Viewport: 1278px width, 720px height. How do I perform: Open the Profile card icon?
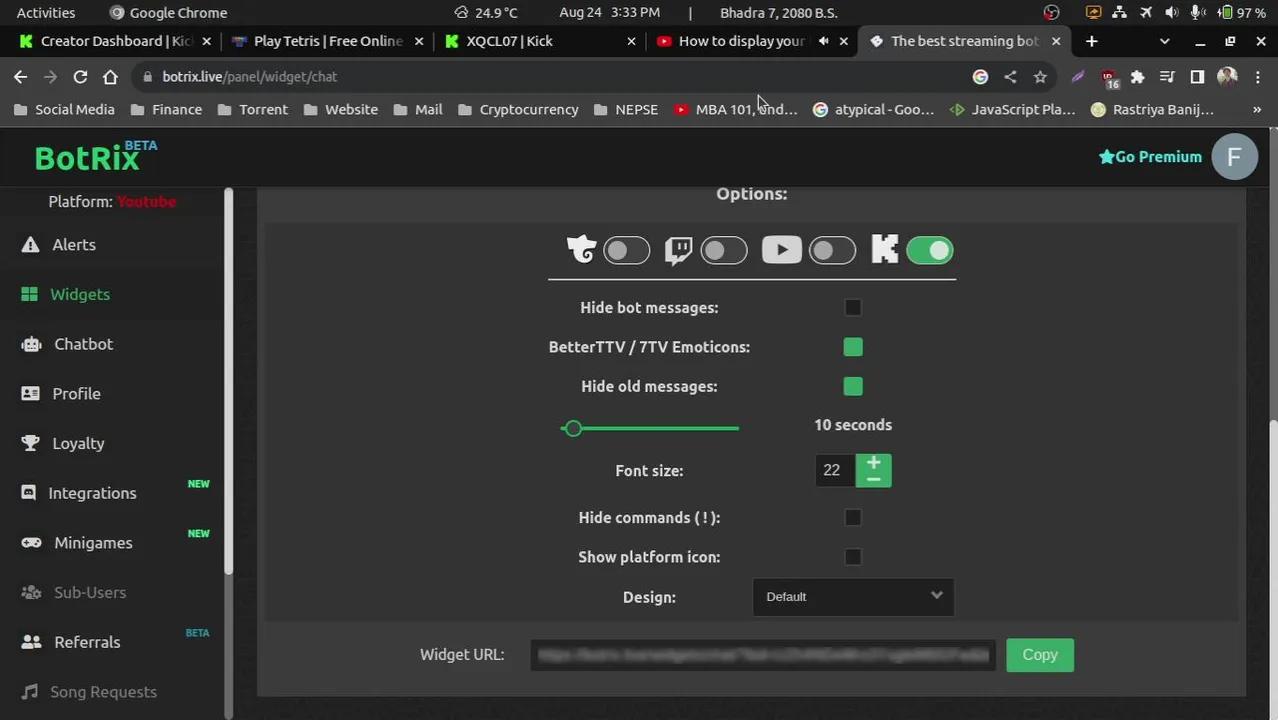click(31, 394)
